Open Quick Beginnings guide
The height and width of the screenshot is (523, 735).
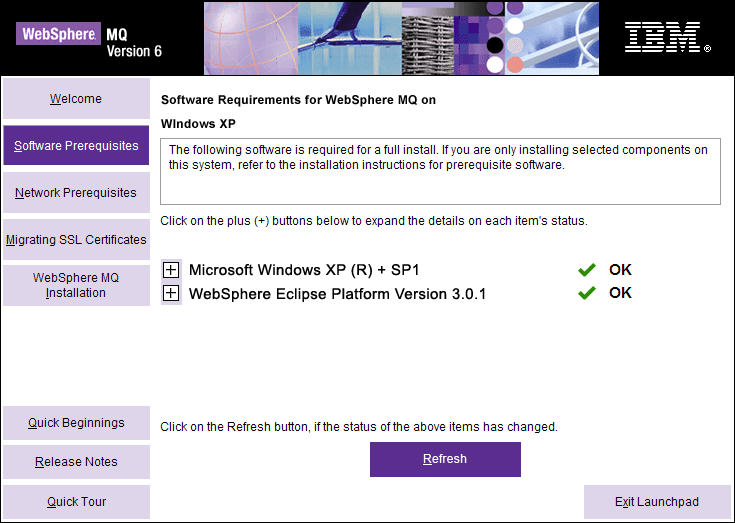click(x=76, y=423)
